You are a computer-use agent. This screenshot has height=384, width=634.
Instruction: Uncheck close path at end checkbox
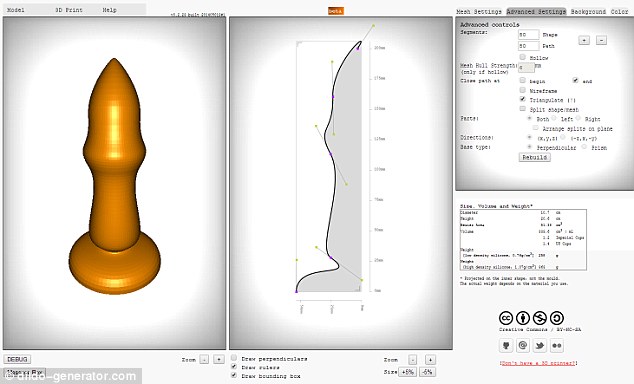click(x=575, y=80)
